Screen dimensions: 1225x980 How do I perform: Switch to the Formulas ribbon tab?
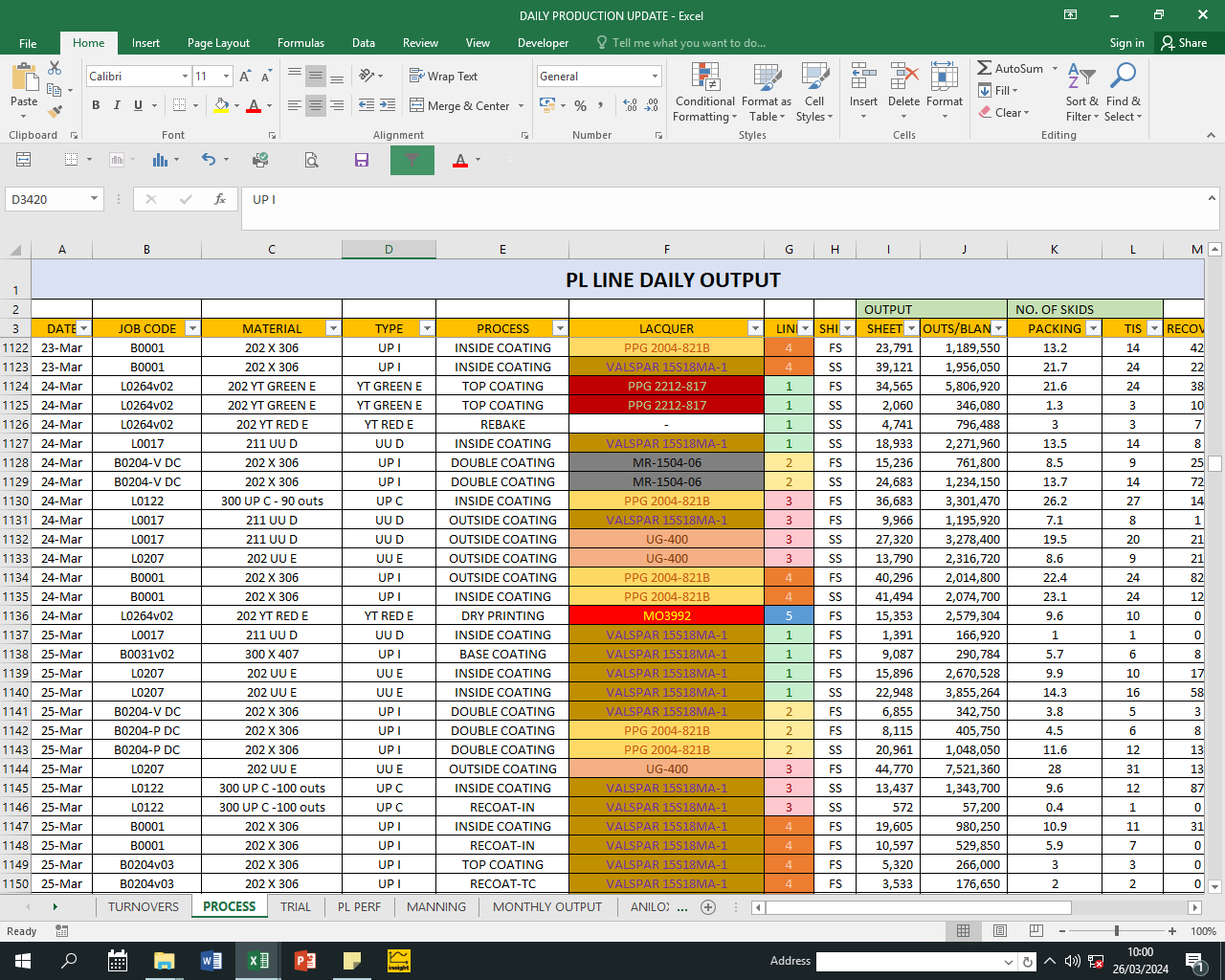[301, 43]
